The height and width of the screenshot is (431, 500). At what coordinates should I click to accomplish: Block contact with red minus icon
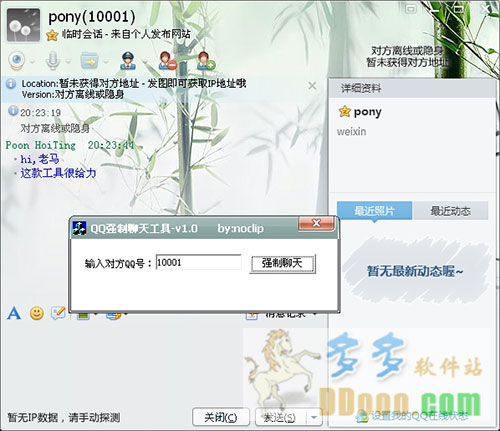167,61
